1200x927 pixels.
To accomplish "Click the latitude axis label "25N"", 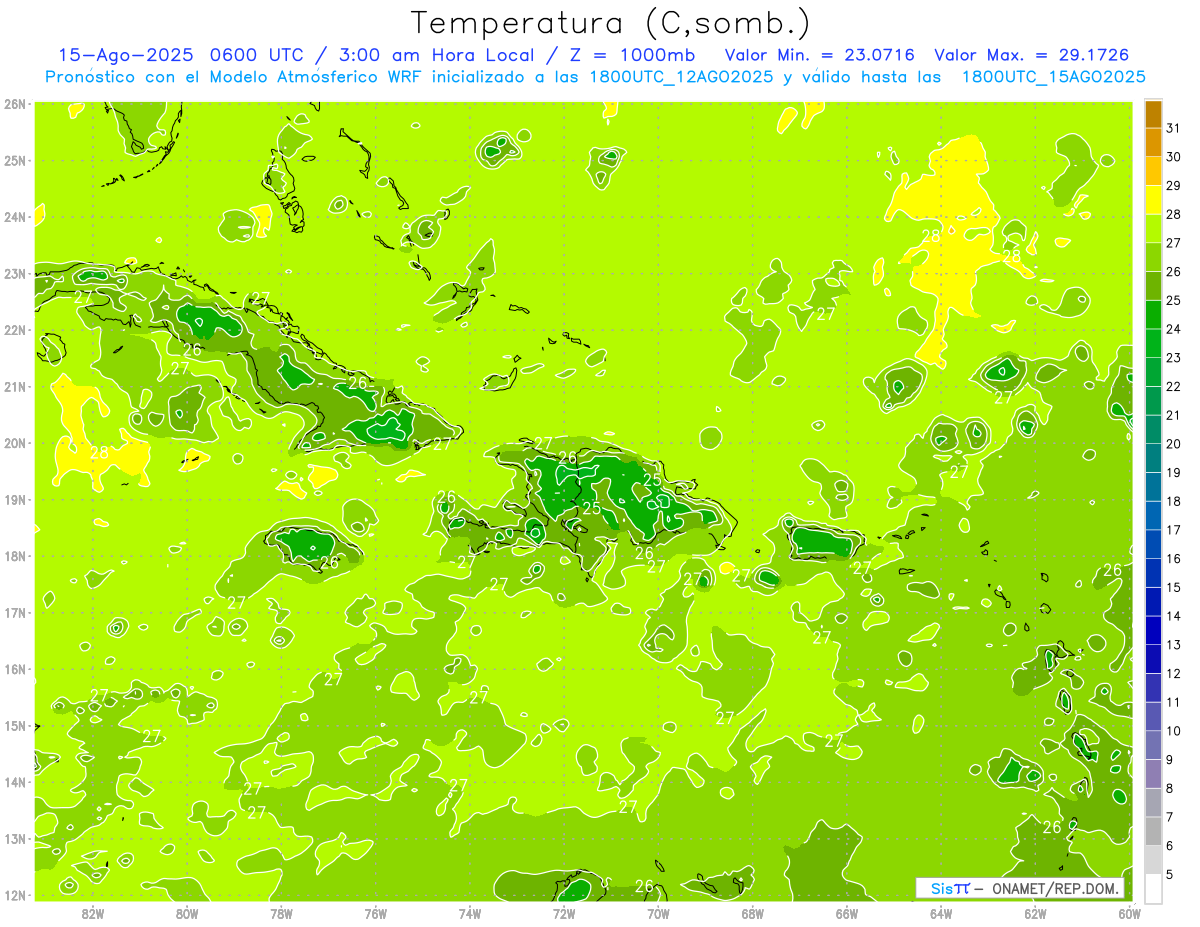I will [15, 161].
